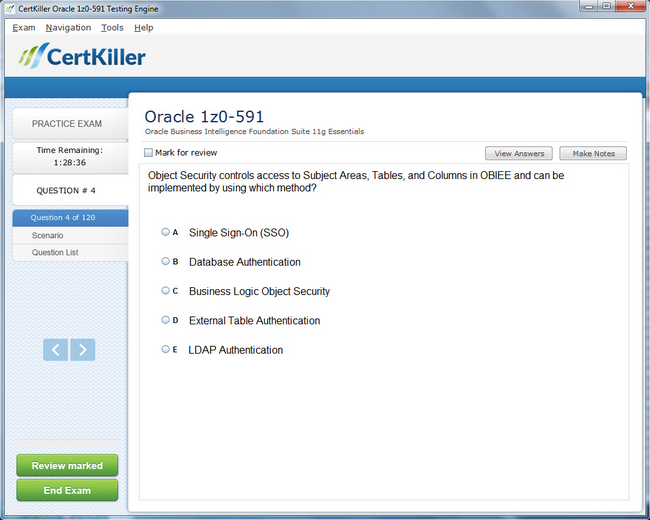
Task: Select answer C Business Logic Object Security
Action: pyautogui.click(x=165, y=291)
